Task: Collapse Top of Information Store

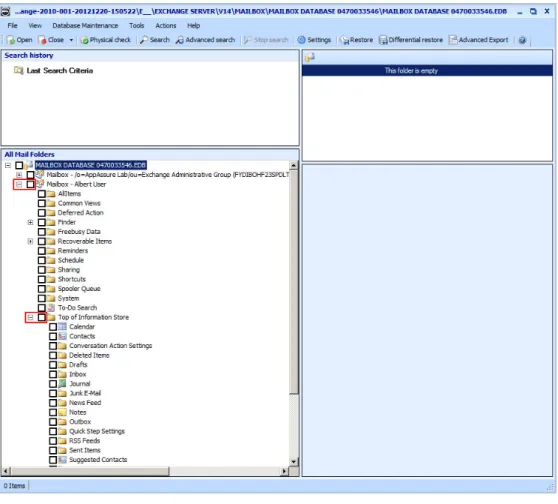Action: [x=30, y=317]
